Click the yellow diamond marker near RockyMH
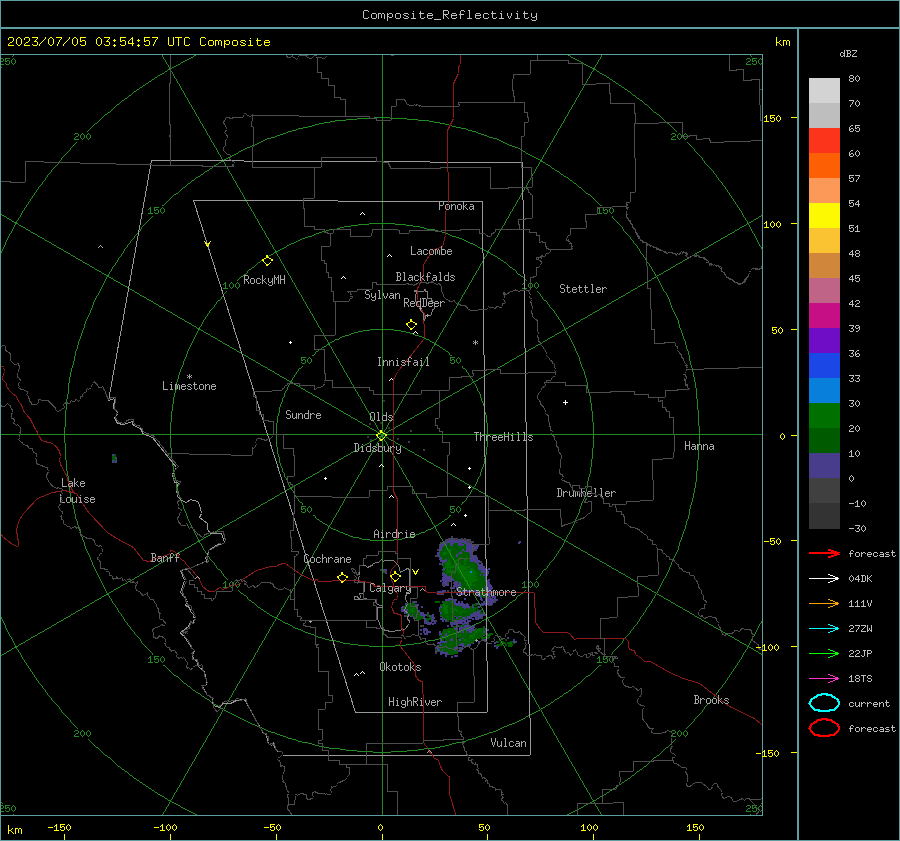Screen dimensions: 900x841 (267, 261)
